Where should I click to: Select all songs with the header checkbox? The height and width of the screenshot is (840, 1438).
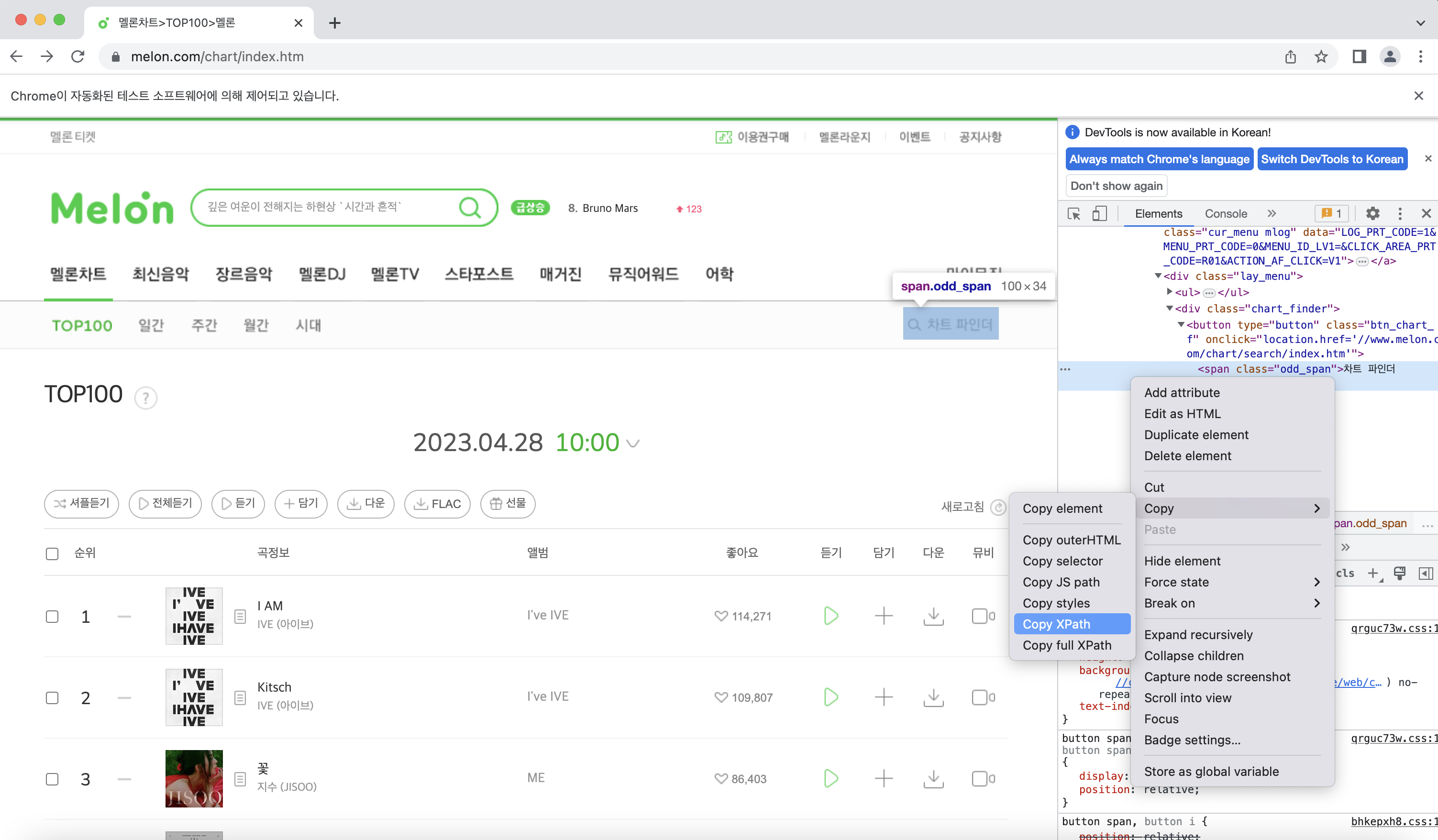click(52, 553)
